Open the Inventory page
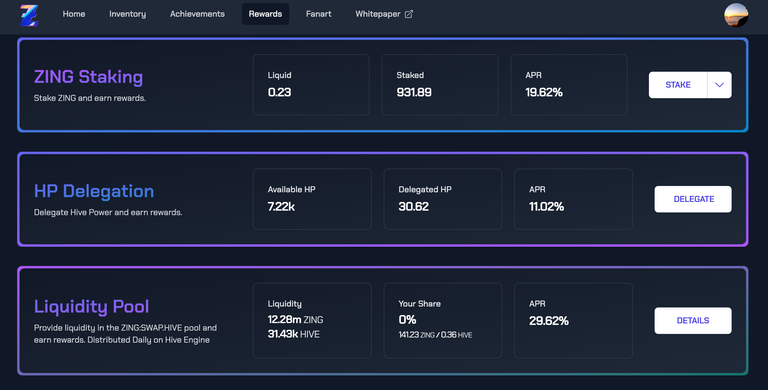Image resolution: width=768 pixels, height=390 pixels. point(127,14)
